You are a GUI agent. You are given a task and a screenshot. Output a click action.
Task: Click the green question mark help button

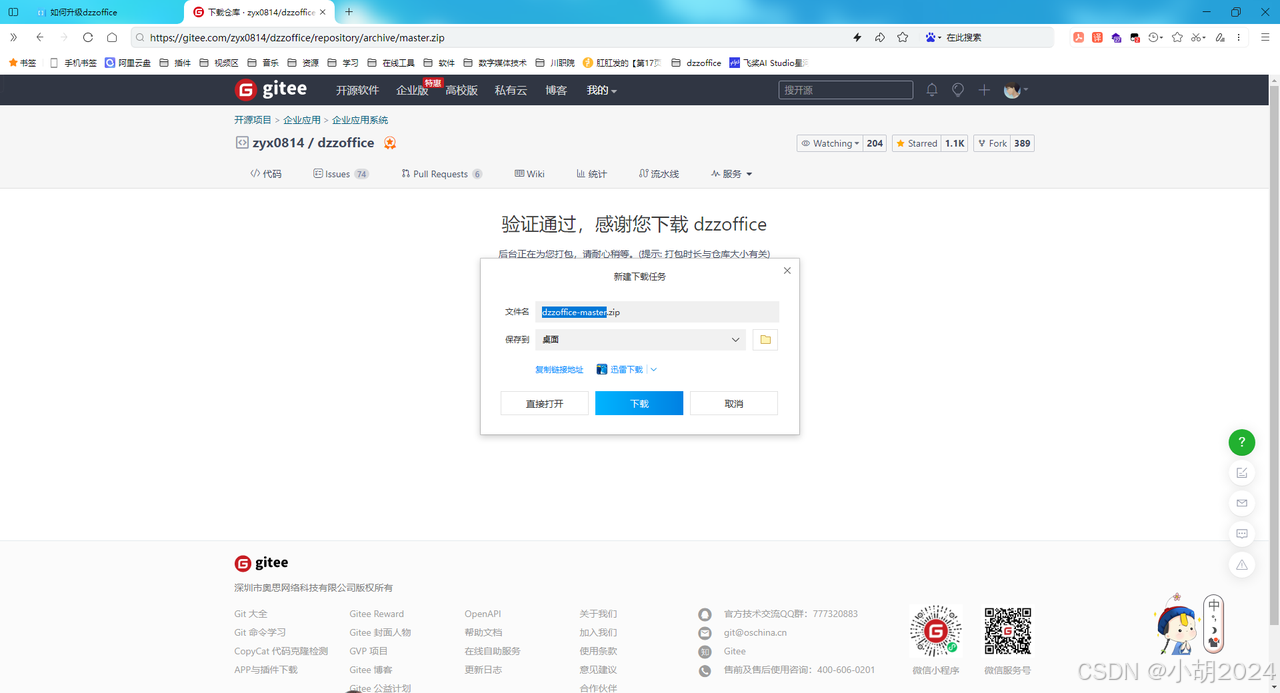[x=1241, y=441]
